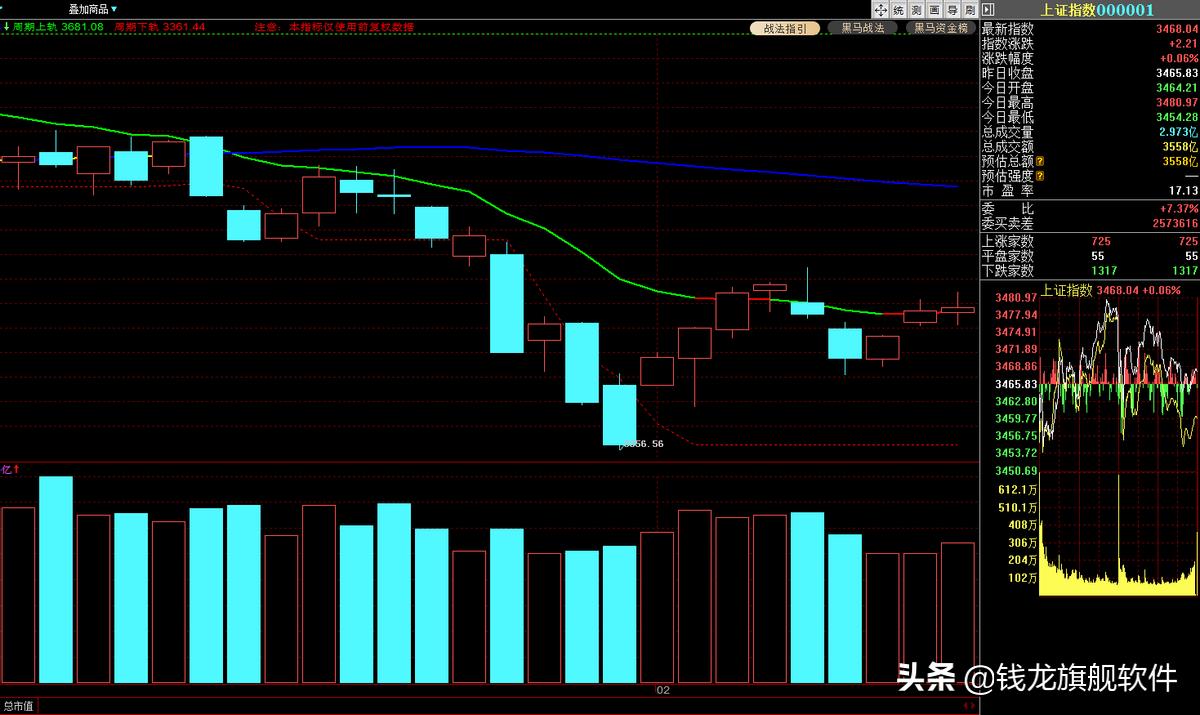Image resolution: width=1200 pixels, height=715 pixels.
Task: Click the 平盘家数 row label
Action: coord(1007,256)
